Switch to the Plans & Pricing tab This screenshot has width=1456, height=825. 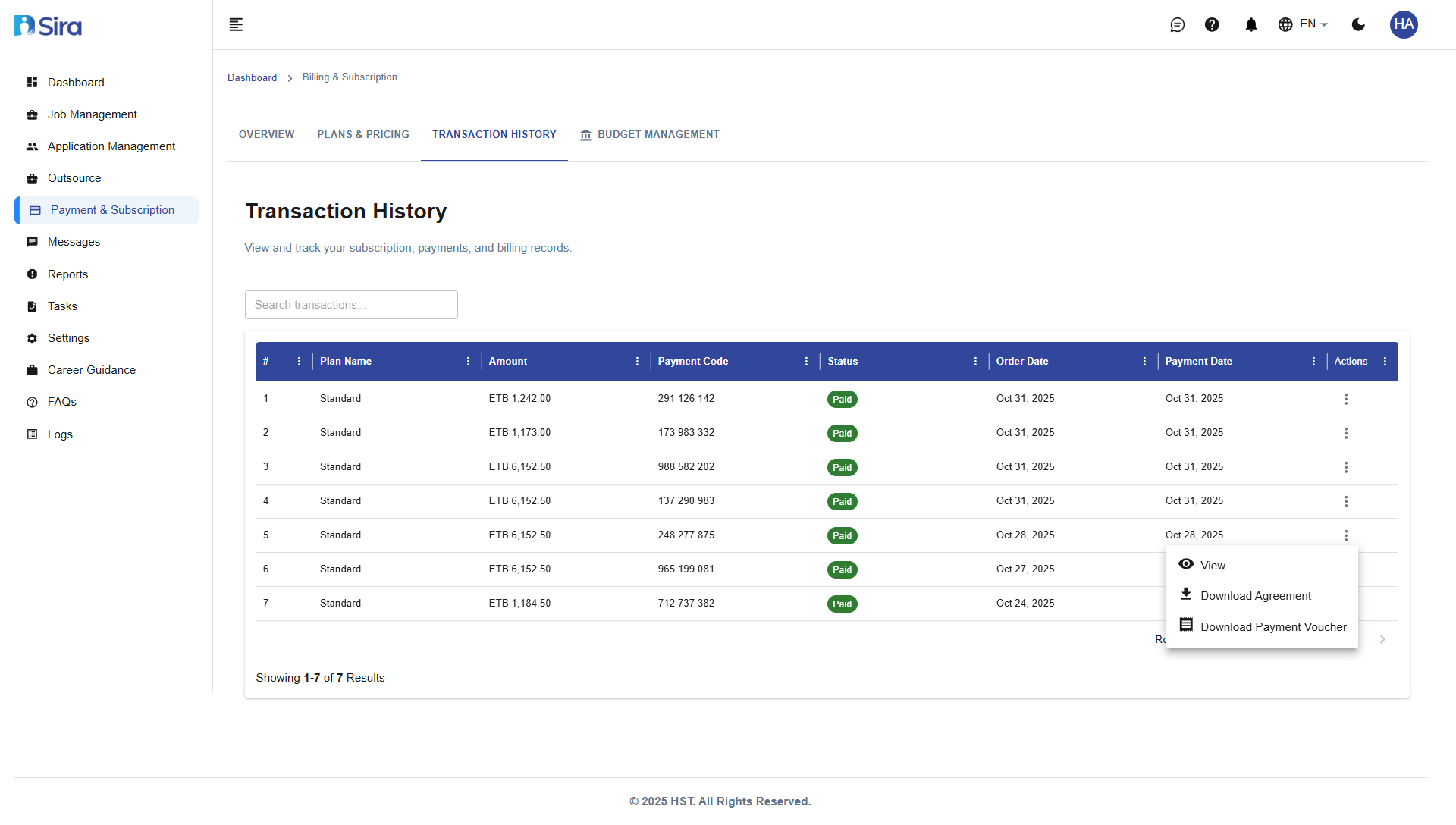(x=363, y=135)
